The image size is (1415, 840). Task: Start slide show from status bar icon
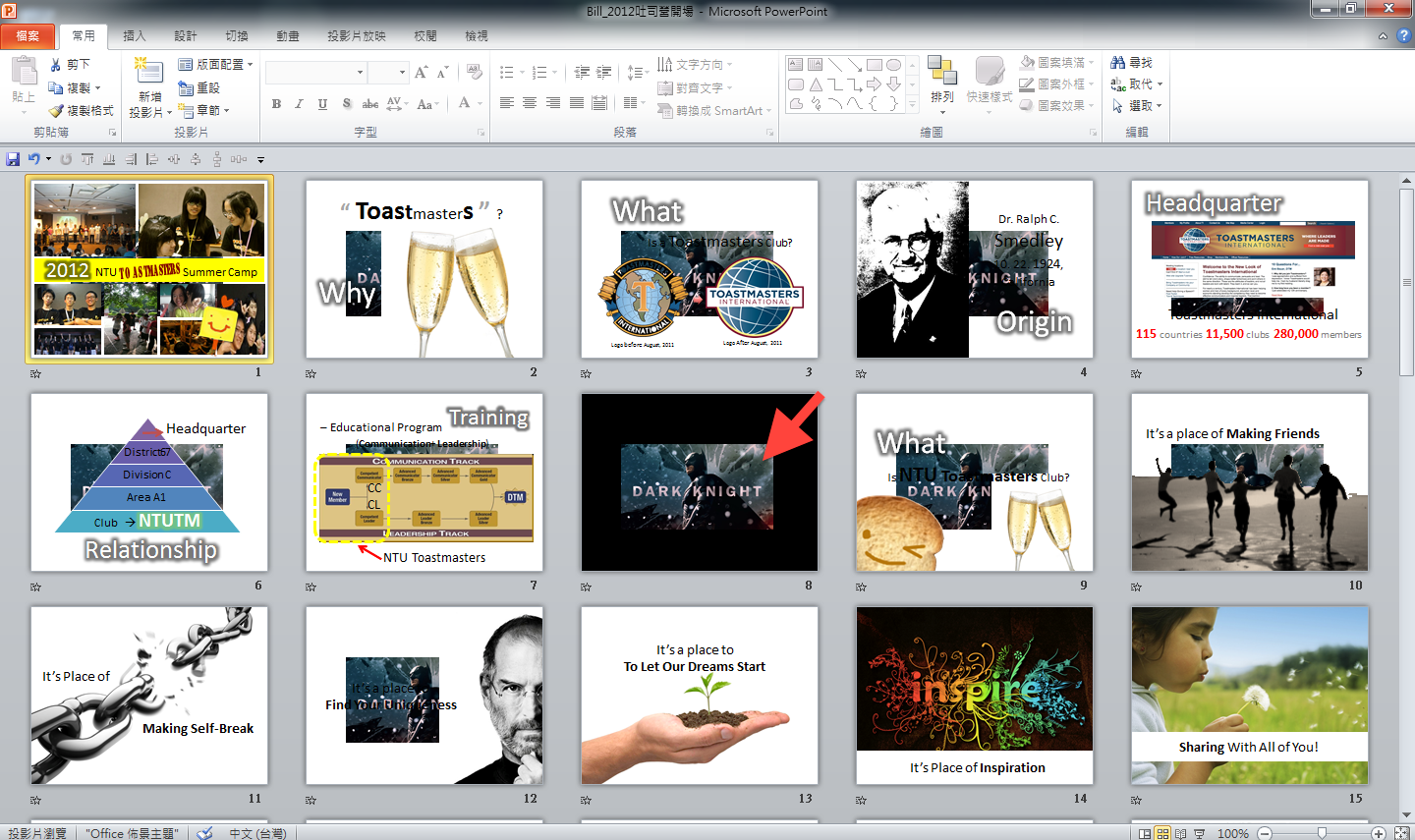(x=1200, y=833)
